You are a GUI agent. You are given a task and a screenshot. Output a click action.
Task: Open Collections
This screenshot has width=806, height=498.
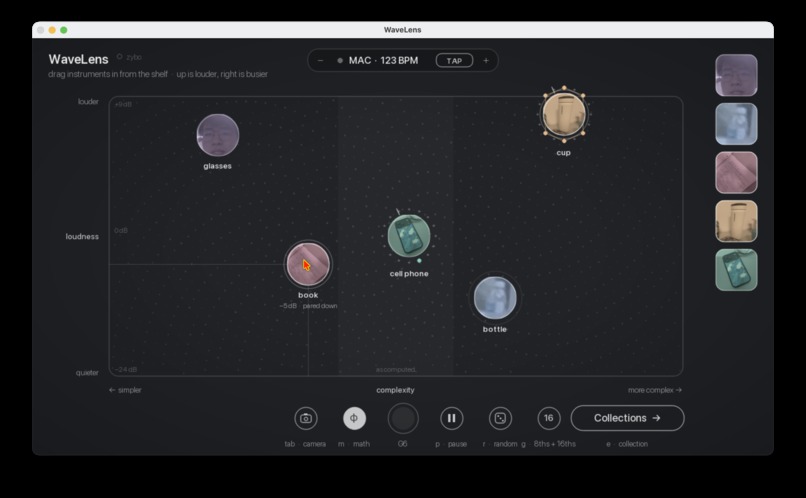tap(627, 418)
